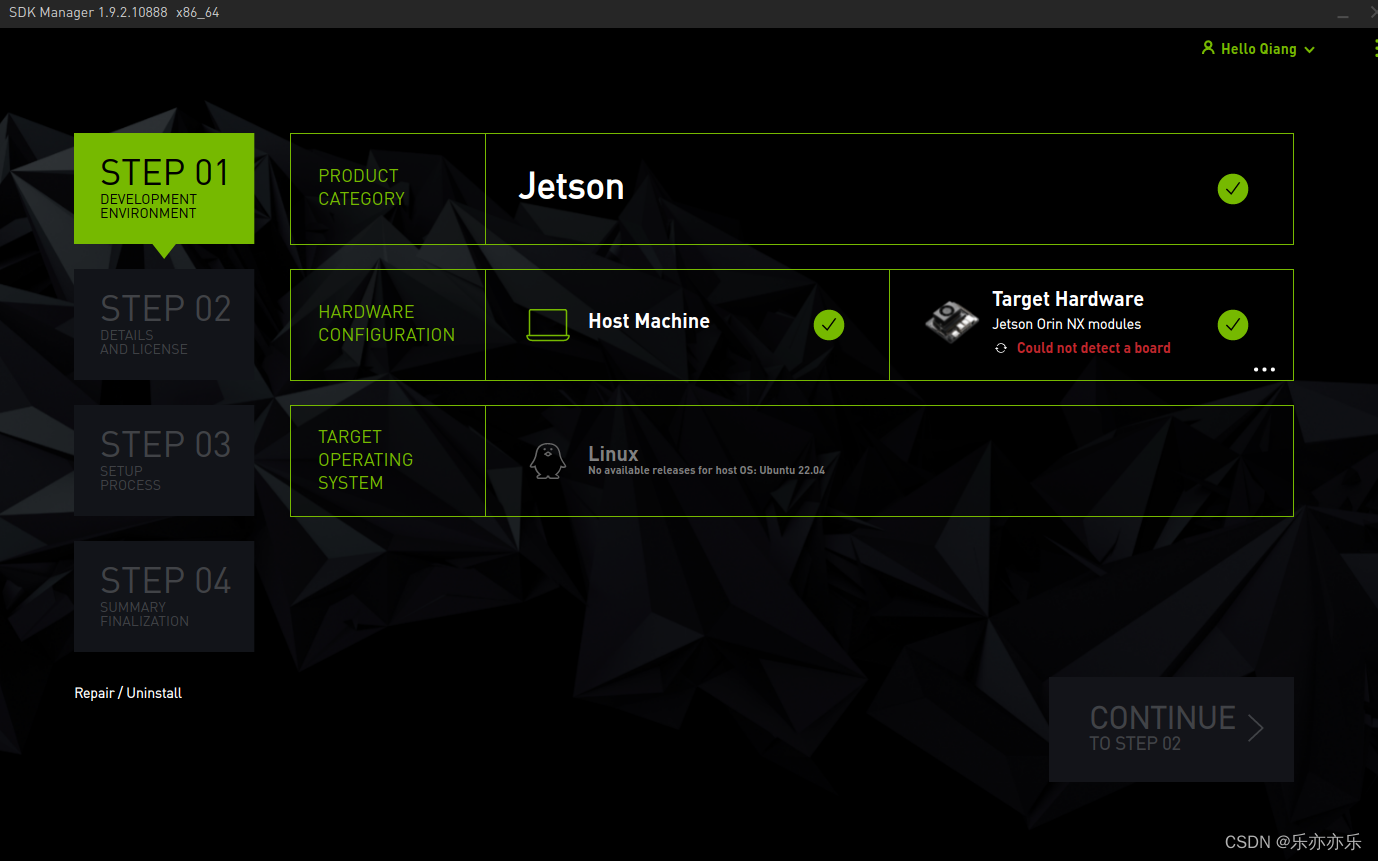The width and height of the screenshot is (1378, 861).
Task: Click the refresh icon to re-detect board
Action: (1000, 348)
